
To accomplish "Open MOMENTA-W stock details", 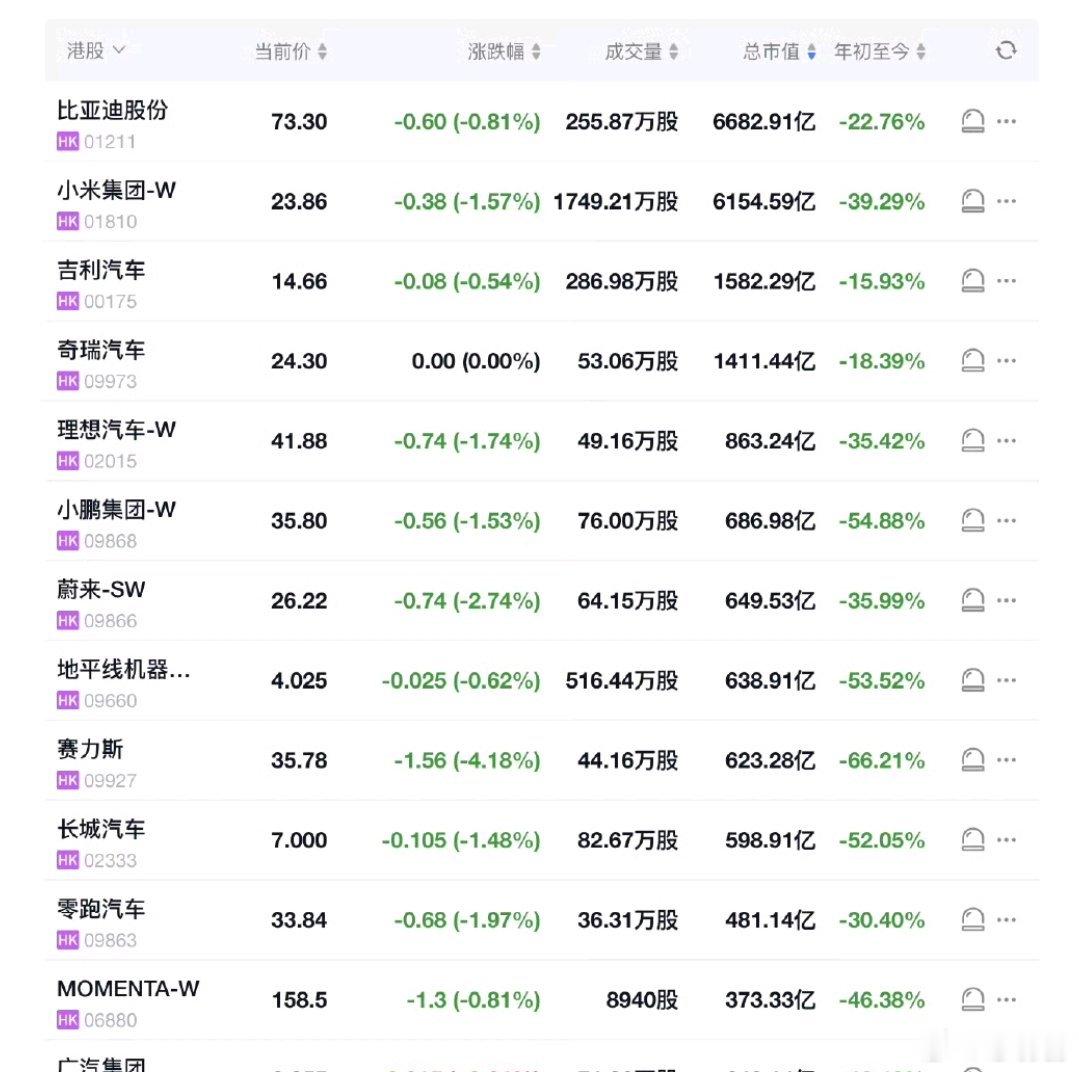I will 128,988.
